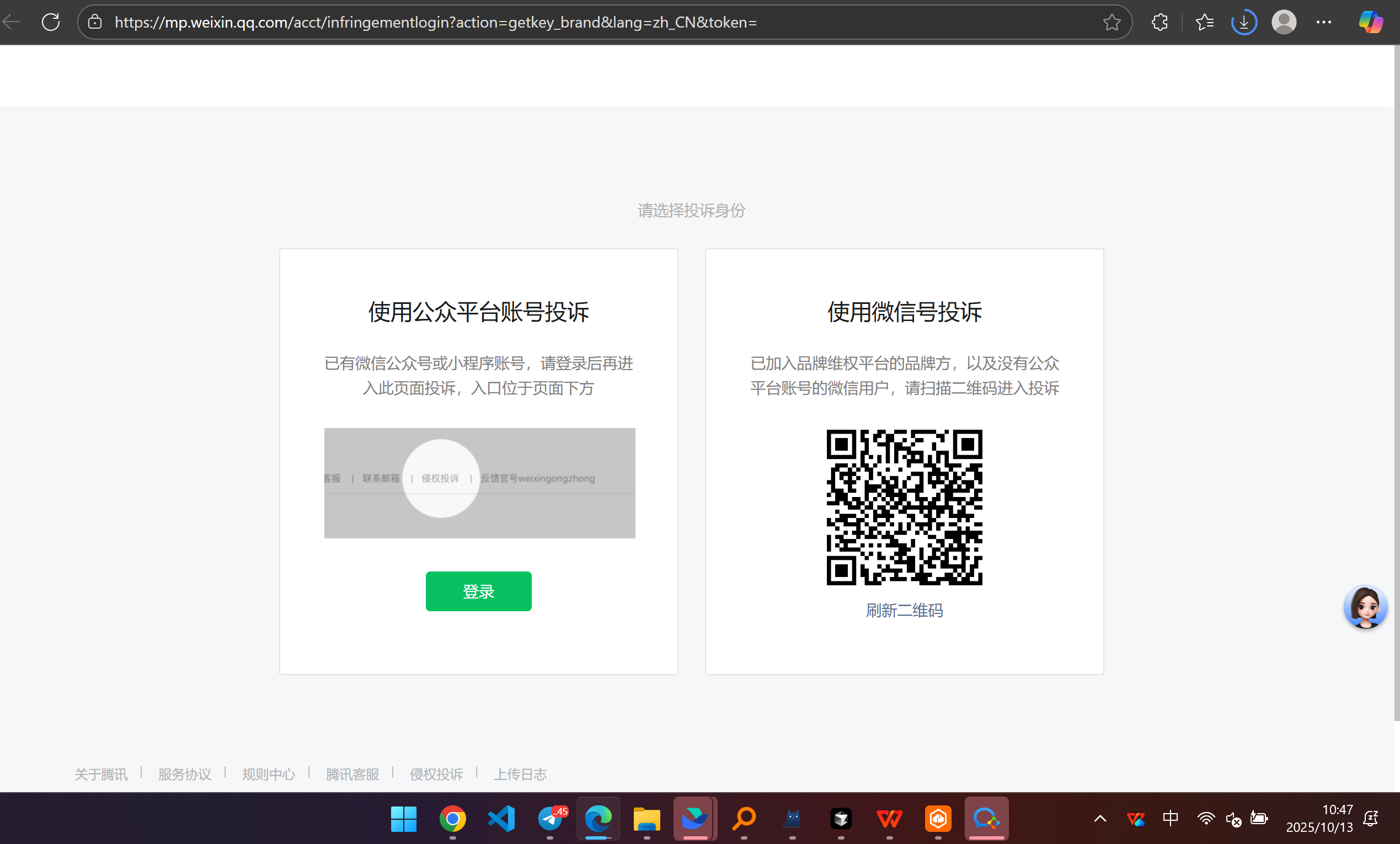
Task: Click the WeChat QR code image
Action: click(x=904, y=507)
